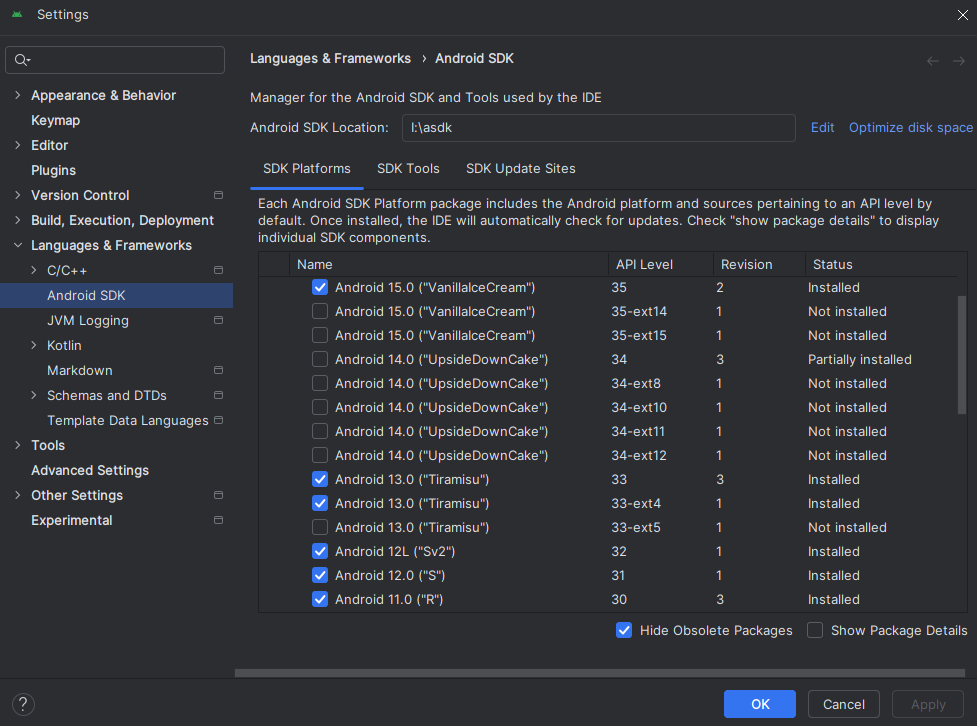Open help with the question mark icon
977x726 pixels.
(x=23, y=704)
